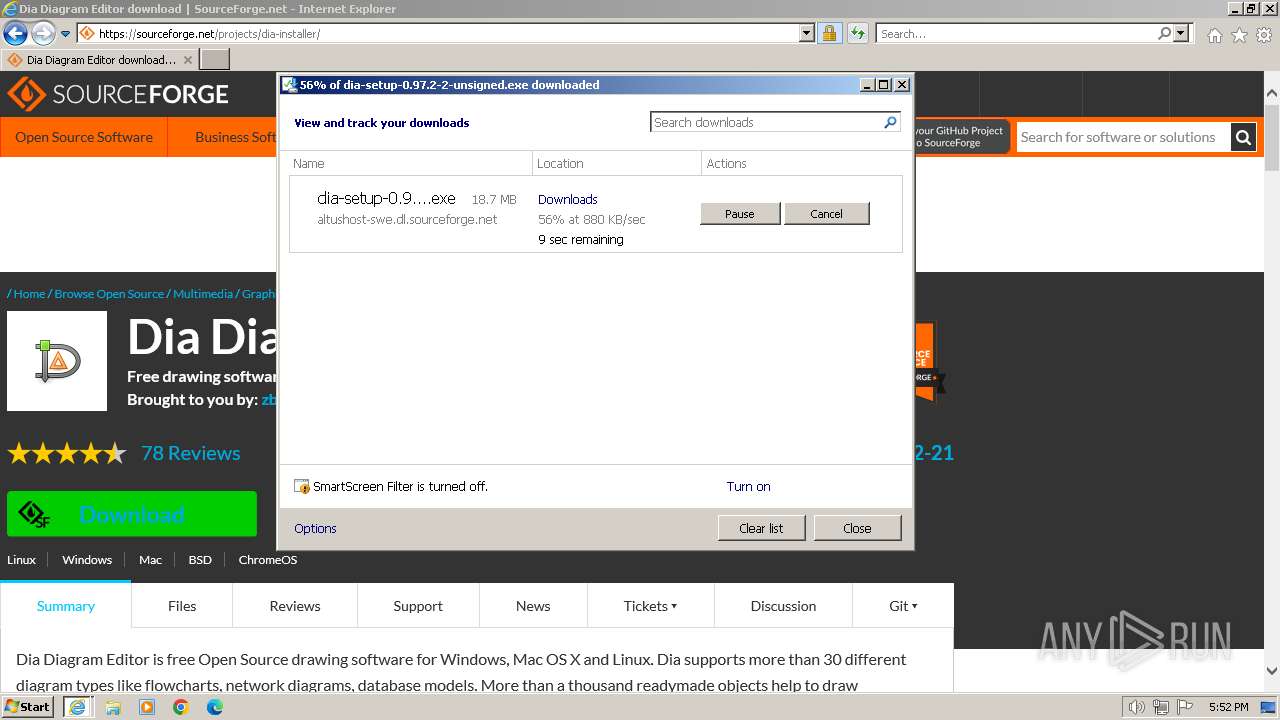Open the search provider dropdown
Viewport: 1280px width, 720px height.
tap(1182, 33)
